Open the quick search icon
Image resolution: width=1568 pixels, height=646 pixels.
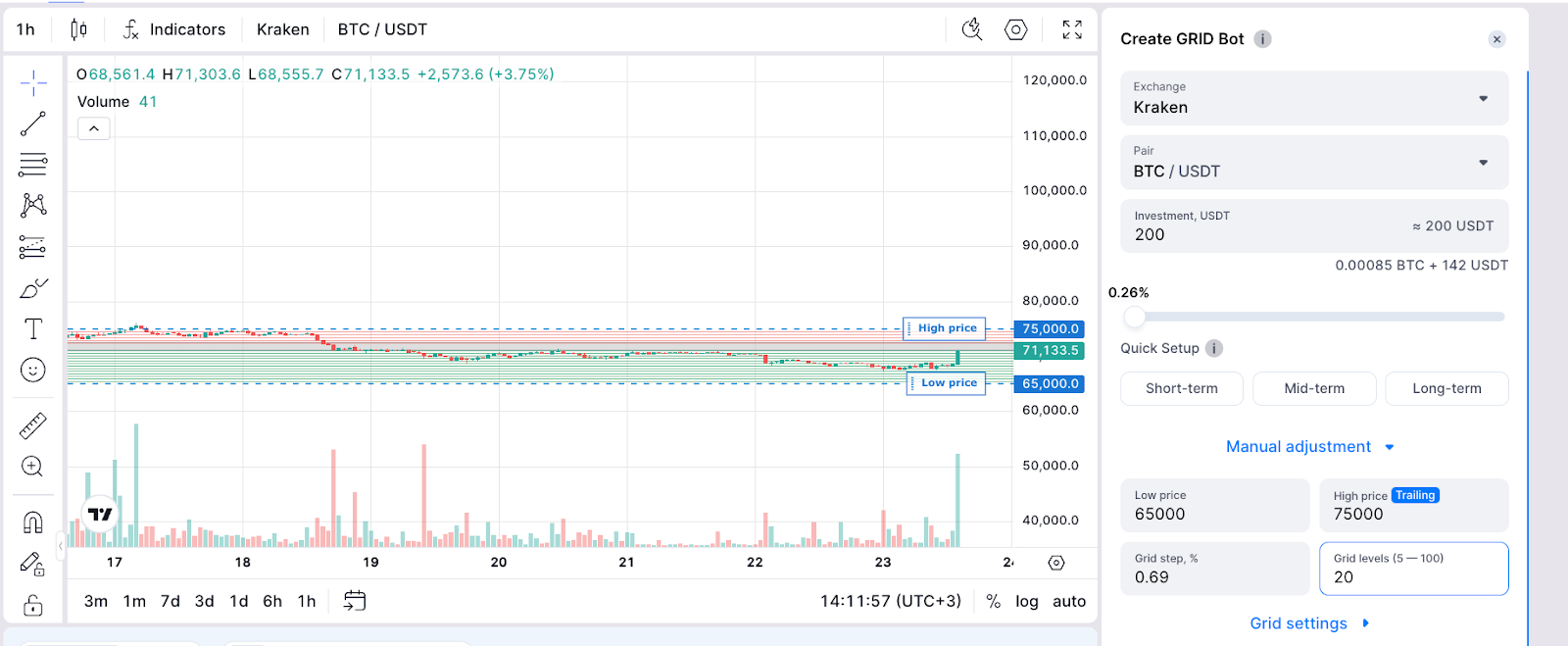tap(972, 29)
